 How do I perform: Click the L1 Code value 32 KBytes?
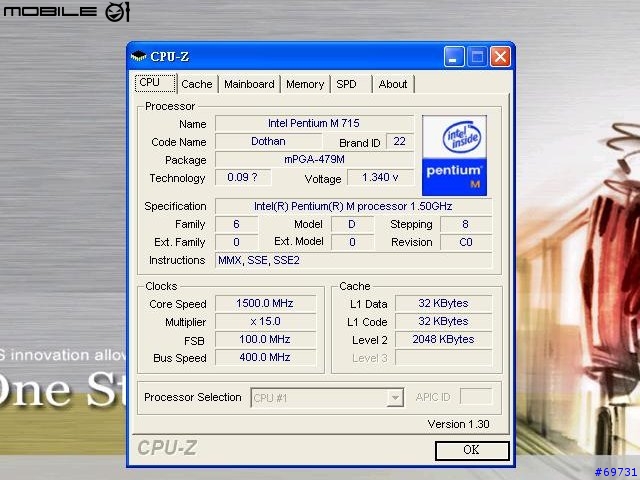[443, 321]
